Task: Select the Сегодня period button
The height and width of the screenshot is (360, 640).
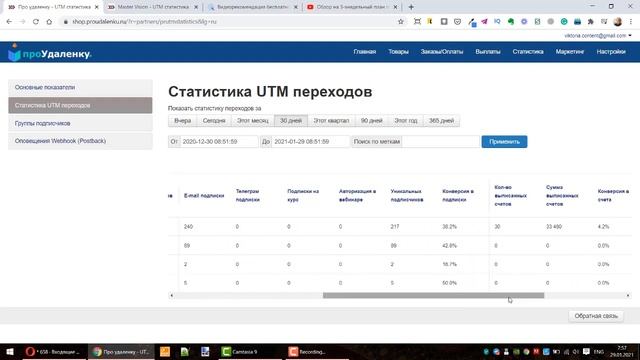Action: click(x=214, y=121)
